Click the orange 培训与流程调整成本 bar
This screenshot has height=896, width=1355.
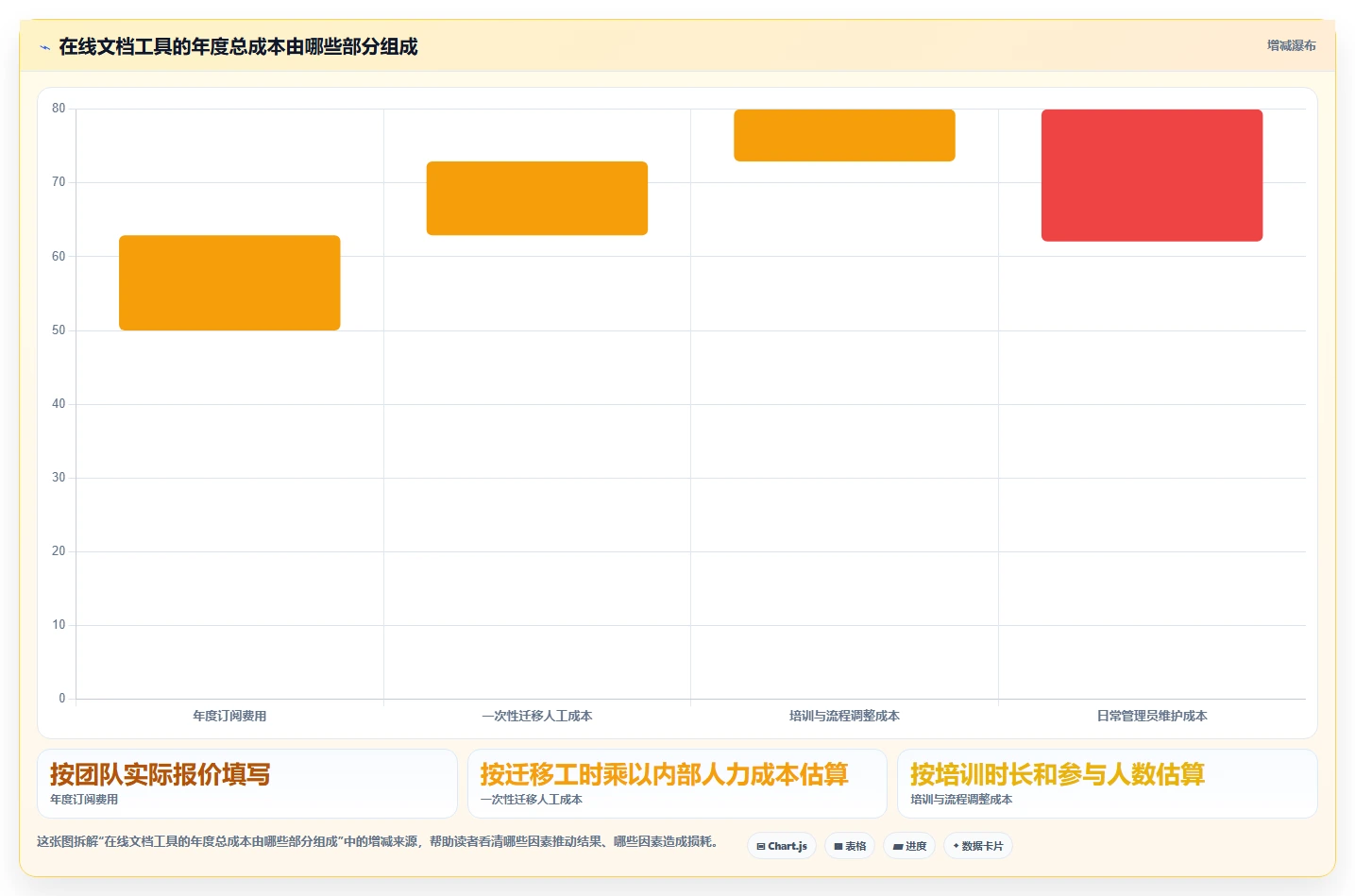coord(844,135)
